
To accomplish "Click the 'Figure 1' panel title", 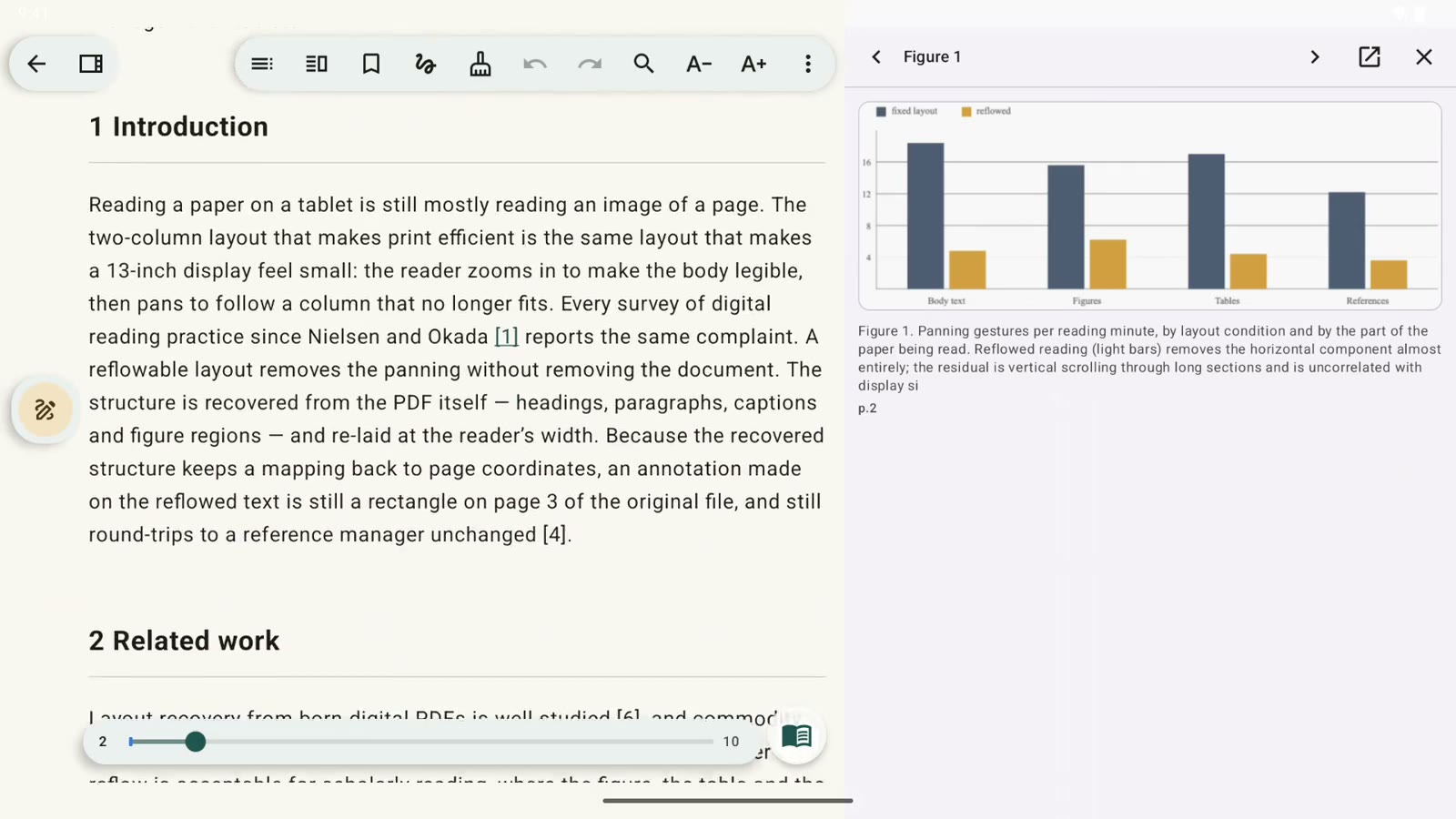I will 932,56.
